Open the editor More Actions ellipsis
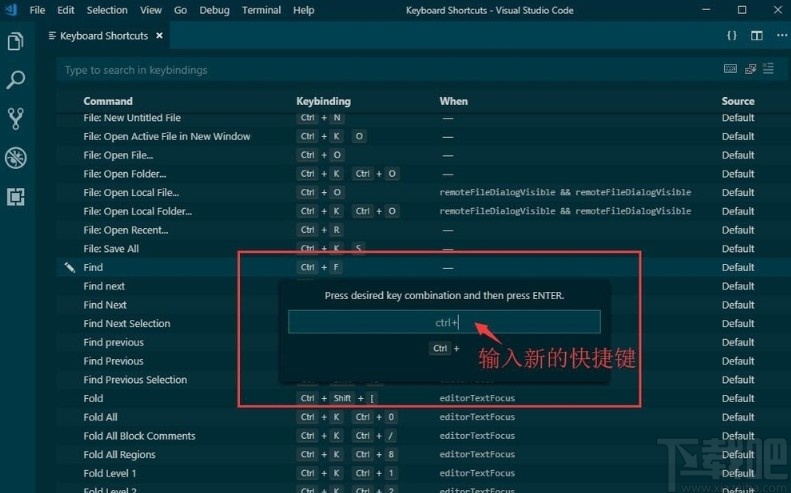The width and height of the screenshot is (791, 493). (x=781, y=35)
